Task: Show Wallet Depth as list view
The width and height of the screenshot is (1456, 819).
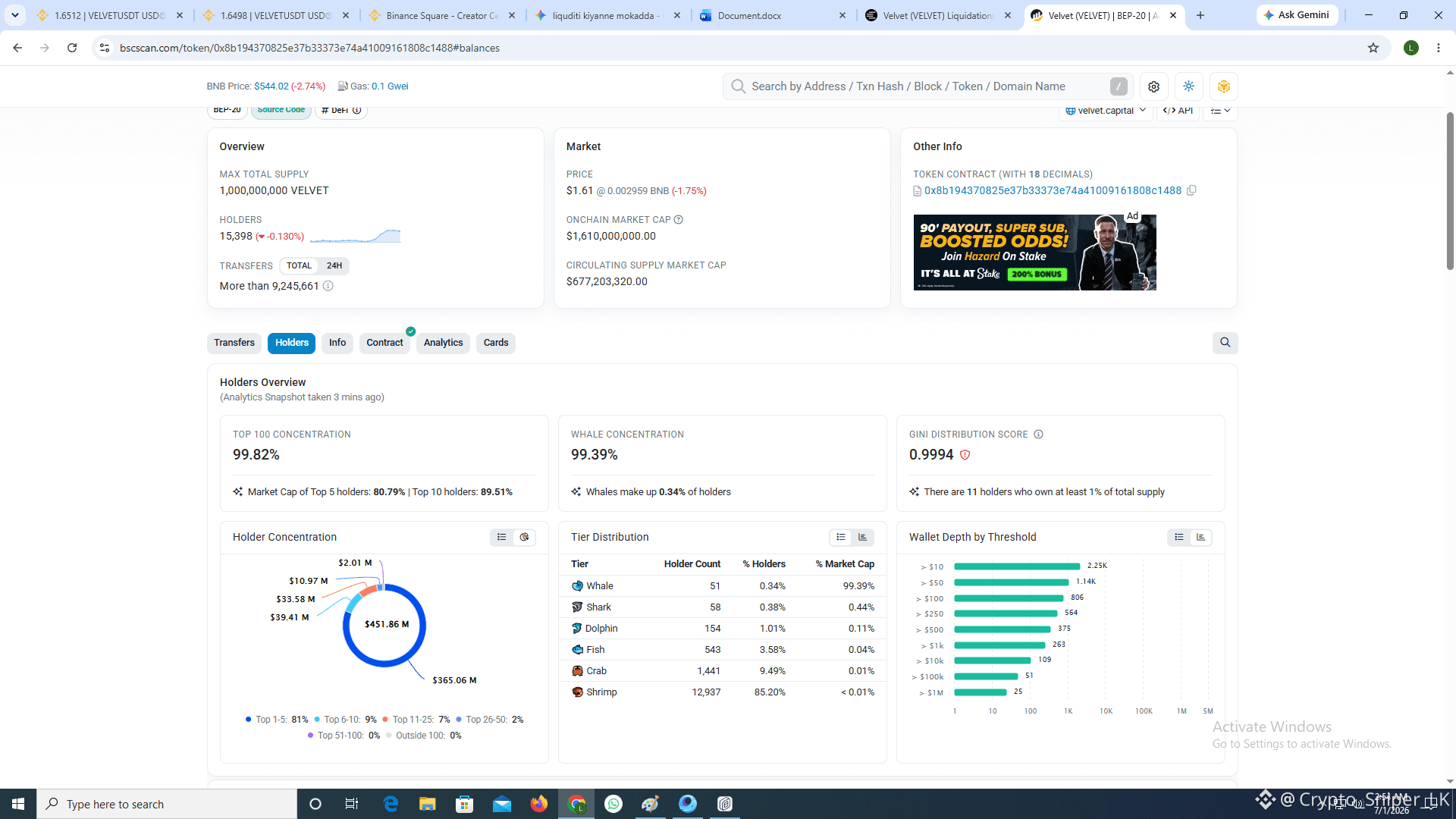Action: [x=1178, y=538]
